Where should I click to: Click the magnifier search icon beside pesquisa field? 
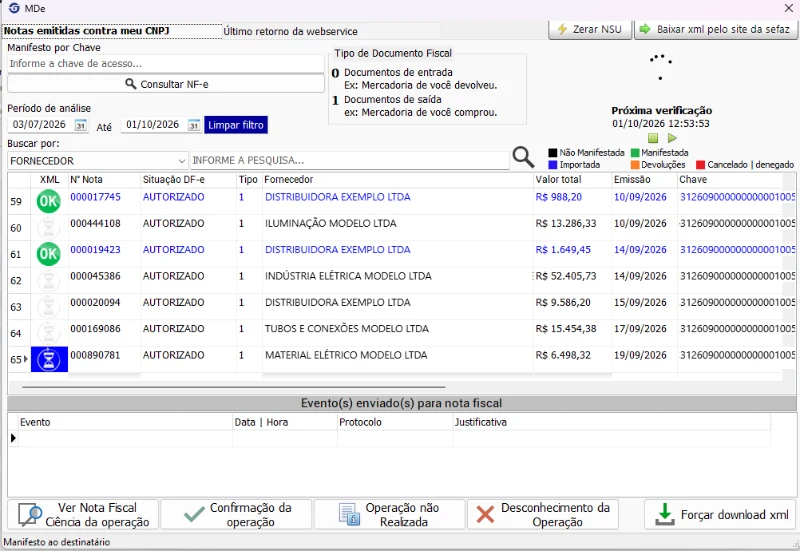click(x=523, y=157)
